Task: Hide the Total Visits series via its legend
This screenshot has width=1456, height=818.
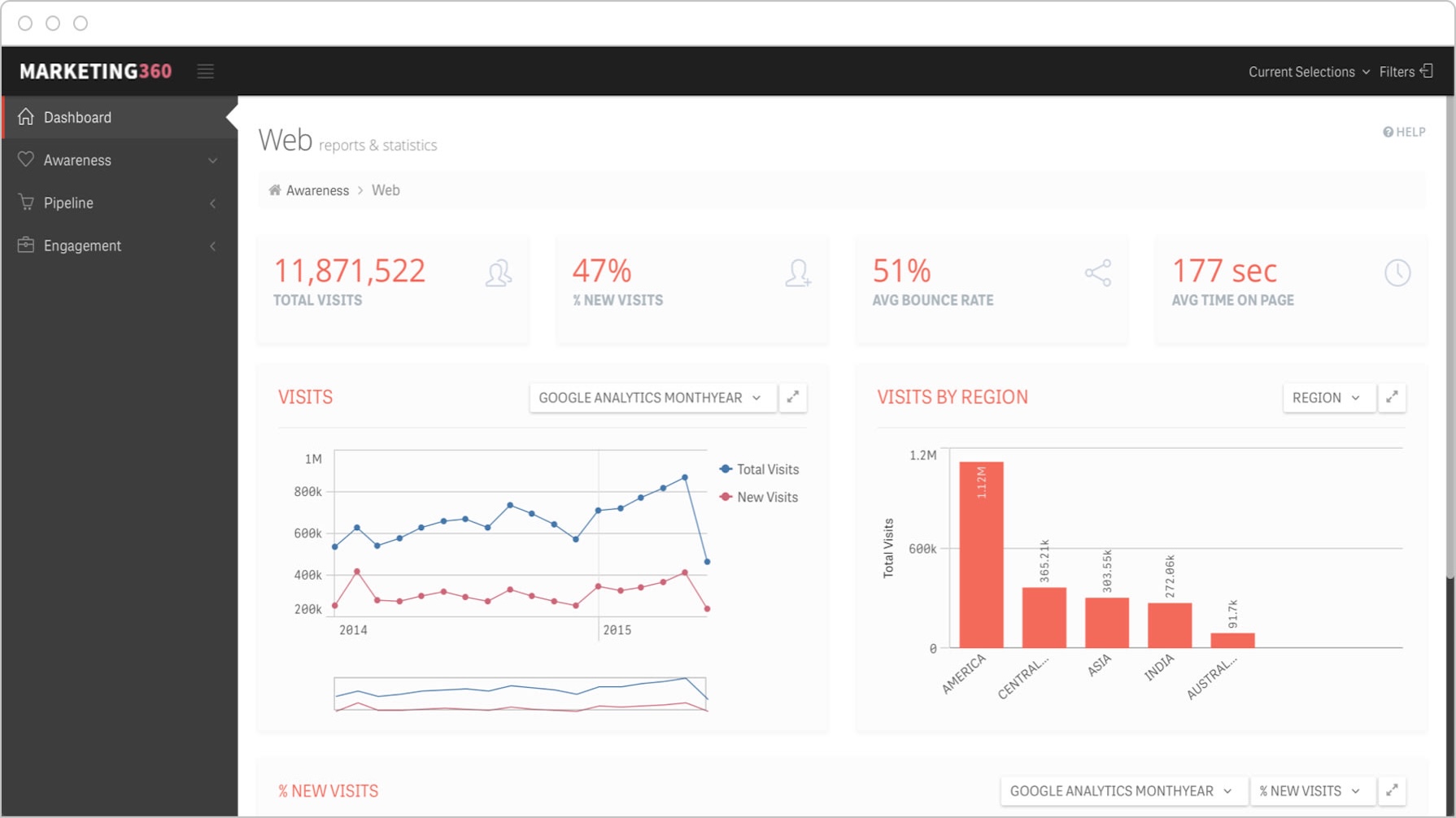Action: [x=760, y=469]
